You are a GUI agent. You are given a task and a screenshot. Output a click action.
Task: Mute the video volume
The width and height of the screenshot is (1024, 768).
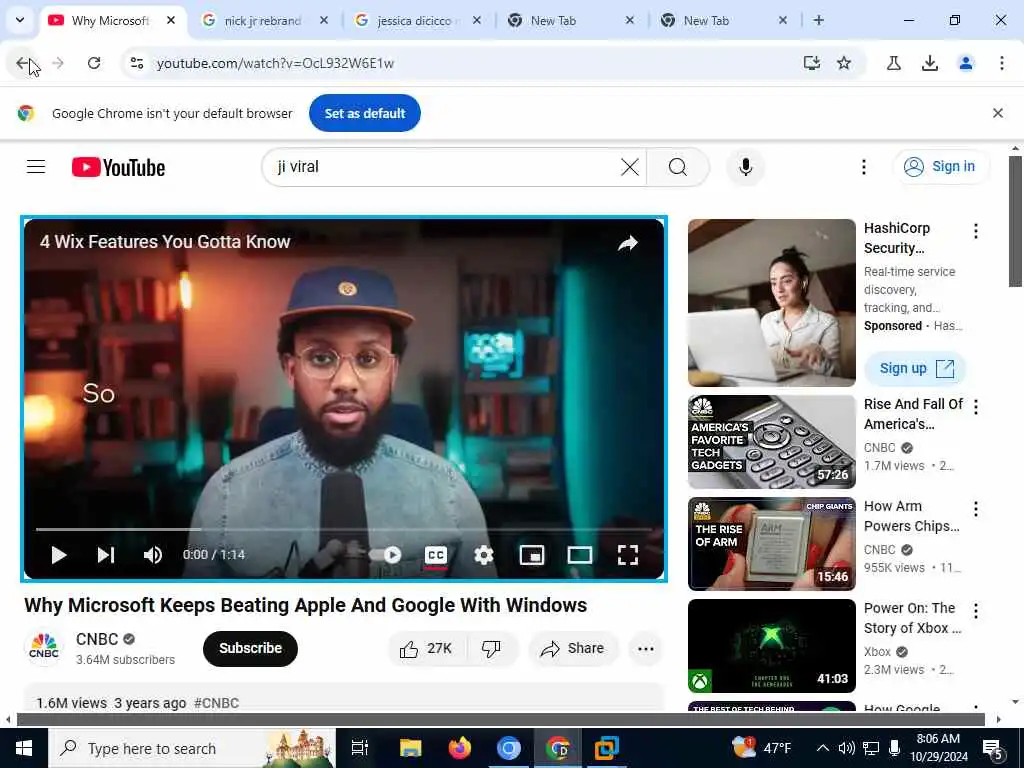[153, 555]
